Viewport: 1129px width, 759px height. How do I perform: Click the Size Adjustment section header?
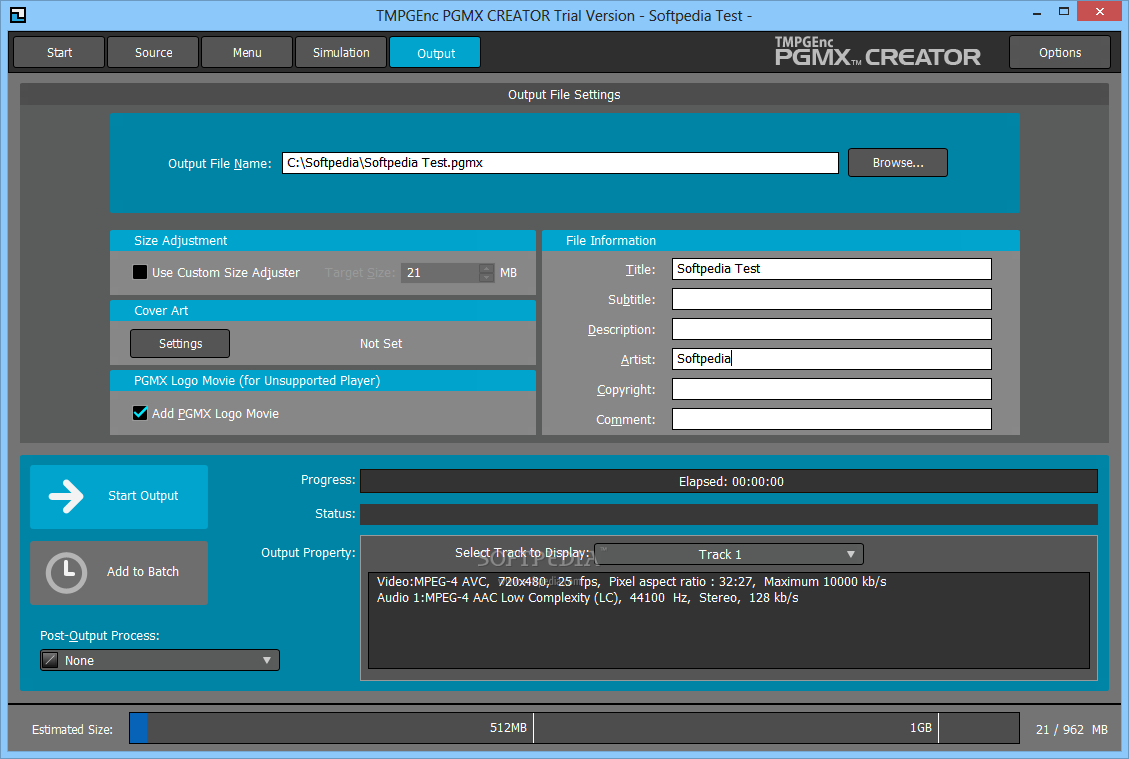323,241
